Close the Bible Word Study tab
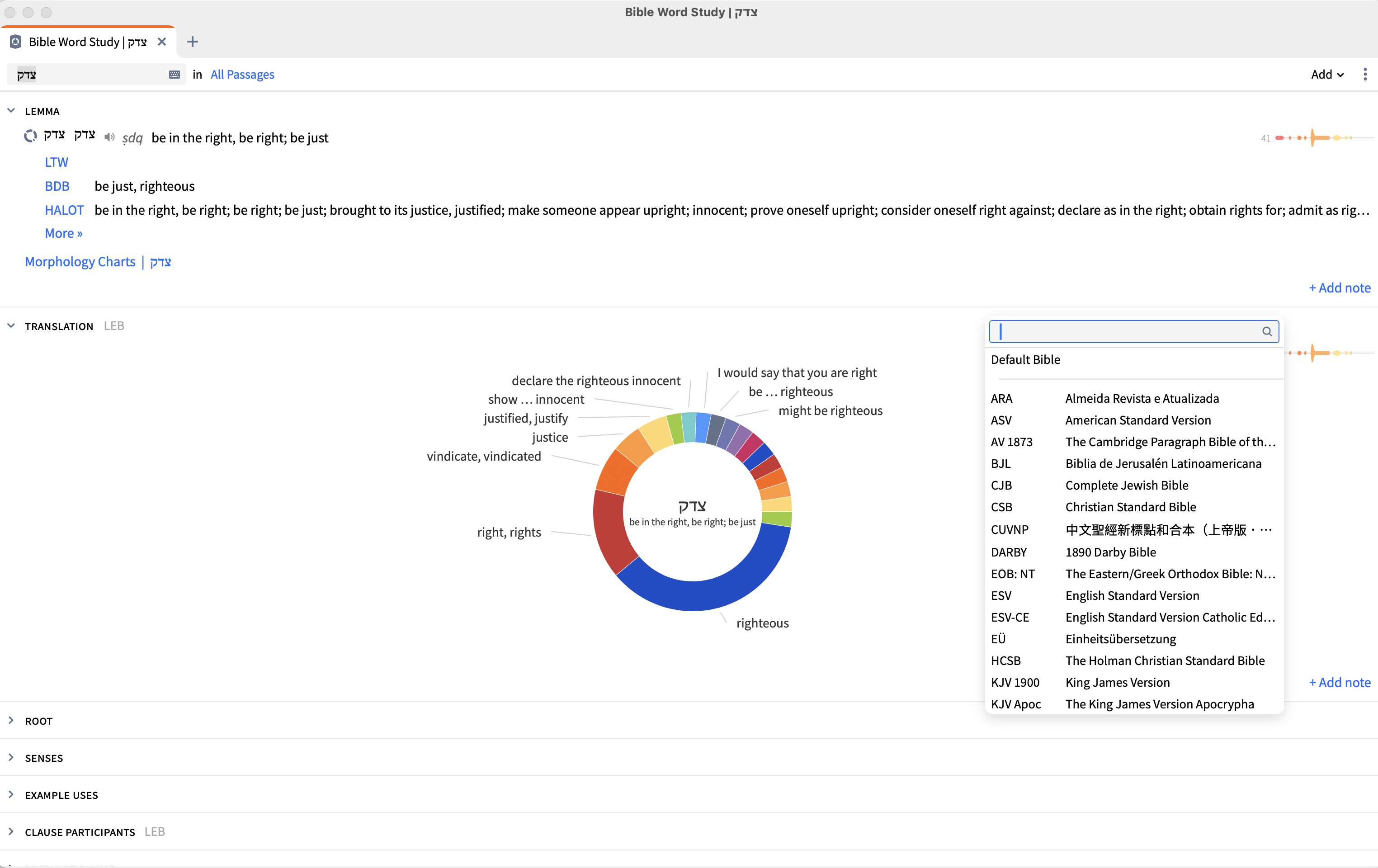Image resolution: width=1378 pixels, height=868 pixels. (x=162, y=42)
